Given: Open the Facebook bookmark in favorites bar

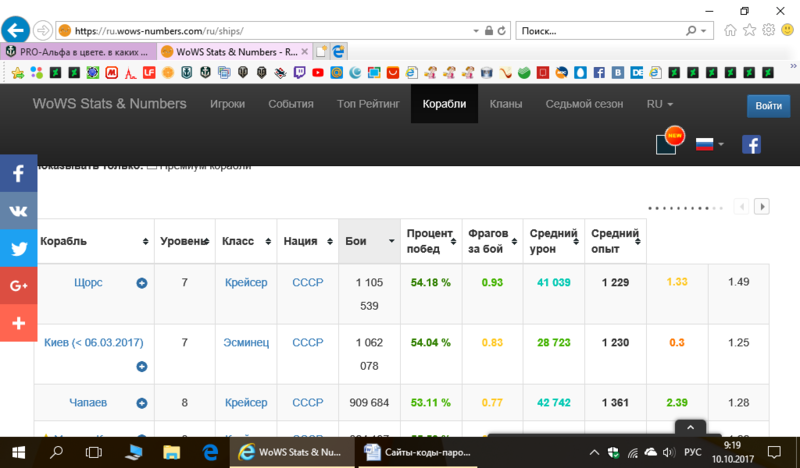Looking at the screenshot, I should coord(599,72).
